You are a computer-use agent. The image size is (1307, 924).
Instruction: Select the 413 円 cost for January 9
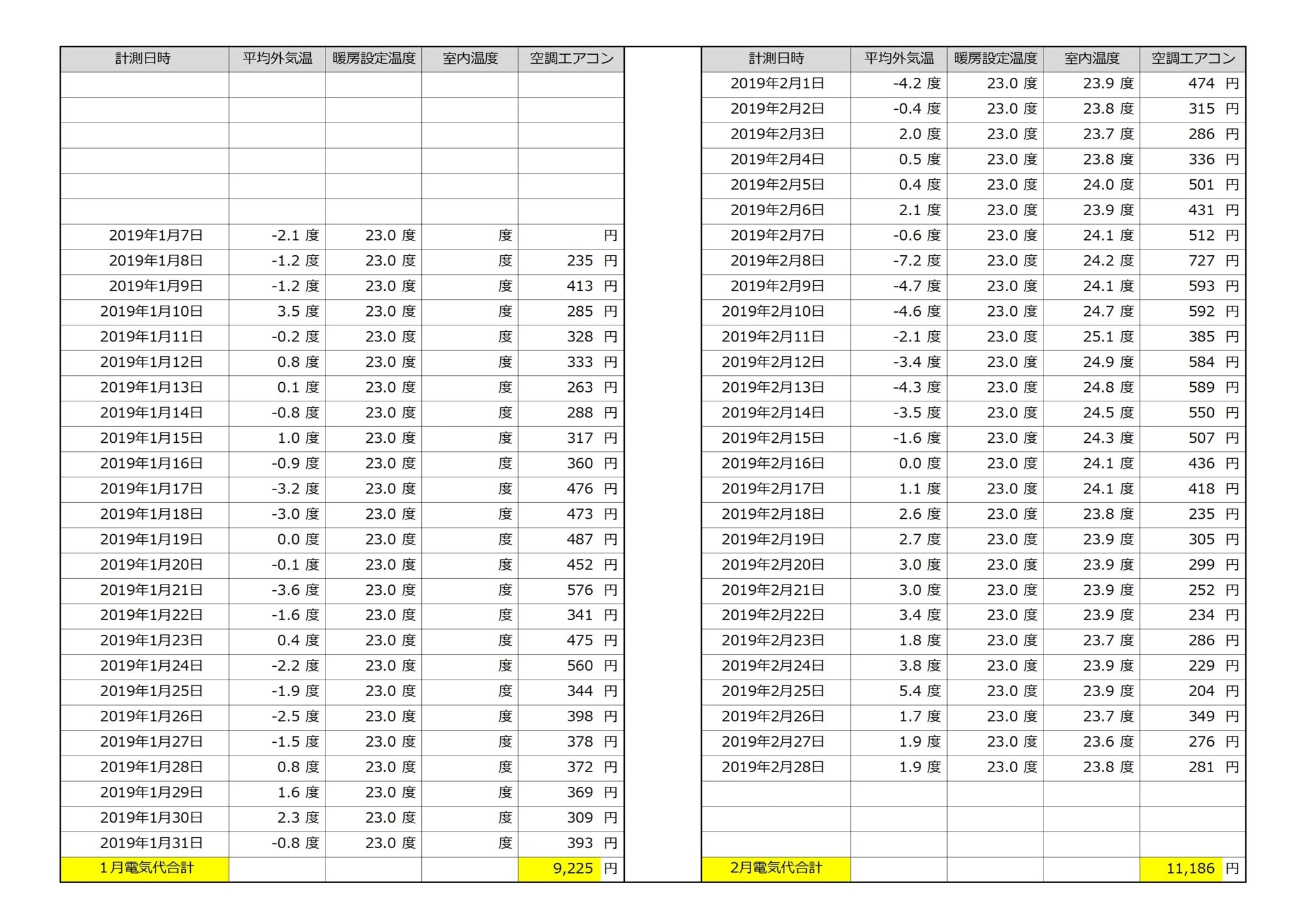coord(571,287)
